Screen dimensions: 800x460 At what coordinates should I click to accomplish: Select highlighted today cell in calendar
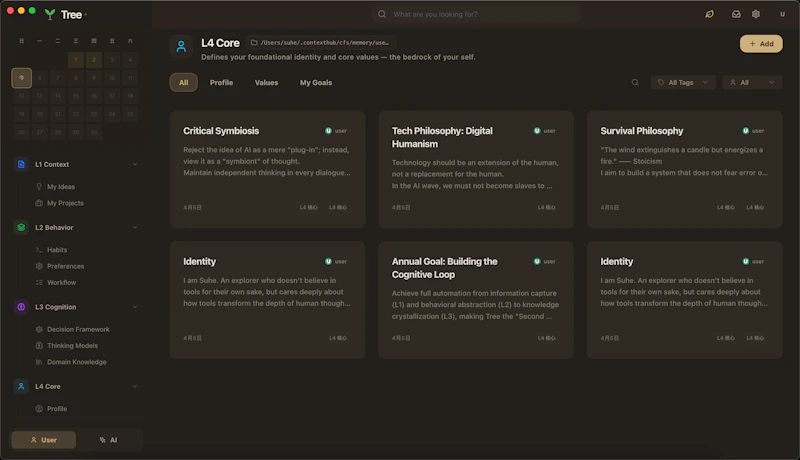click(x=21, y=78)
